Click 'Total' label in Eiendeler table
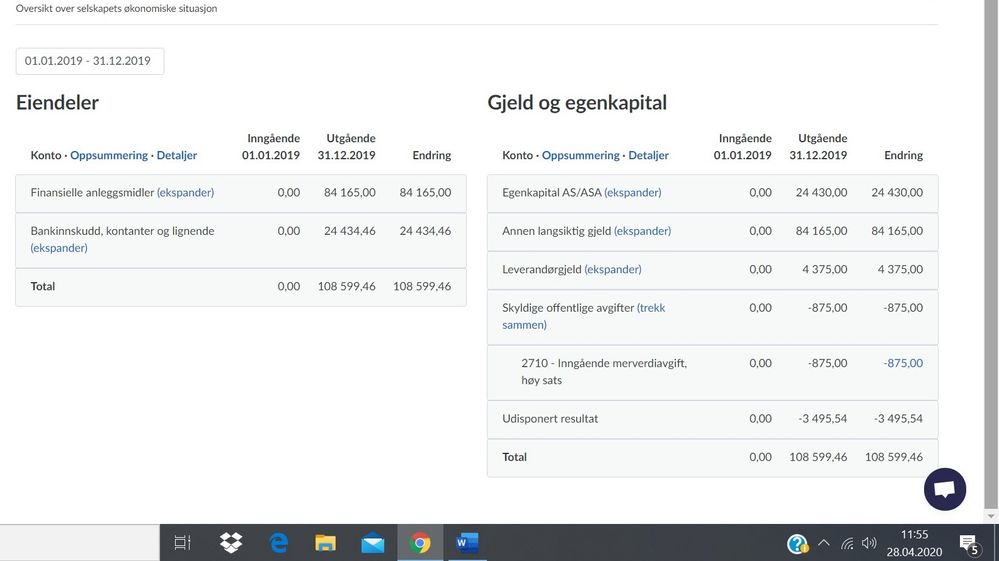The image size is (999, 561). click(43, 286)
